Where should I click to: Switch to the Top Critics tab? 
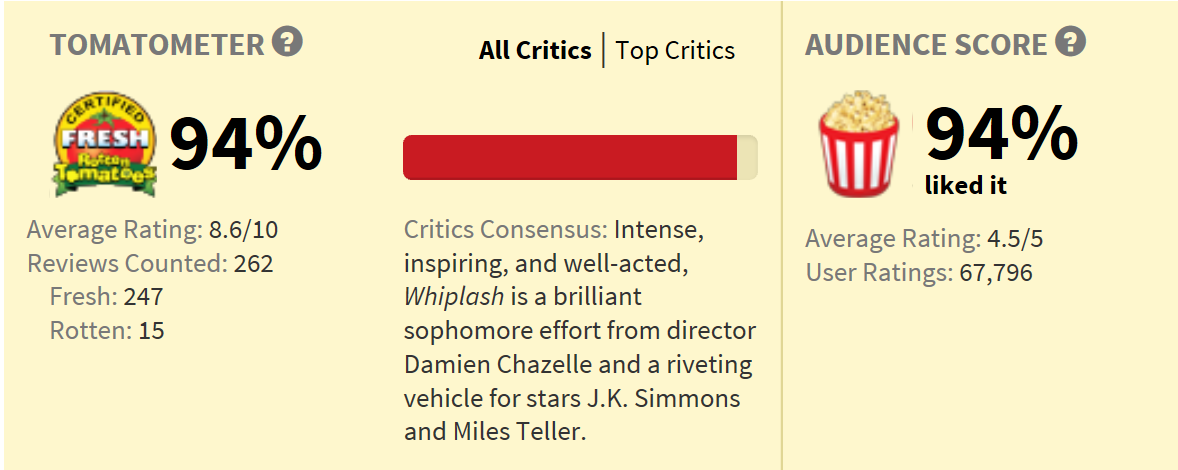pyautogui.click(x=675, y=50)
